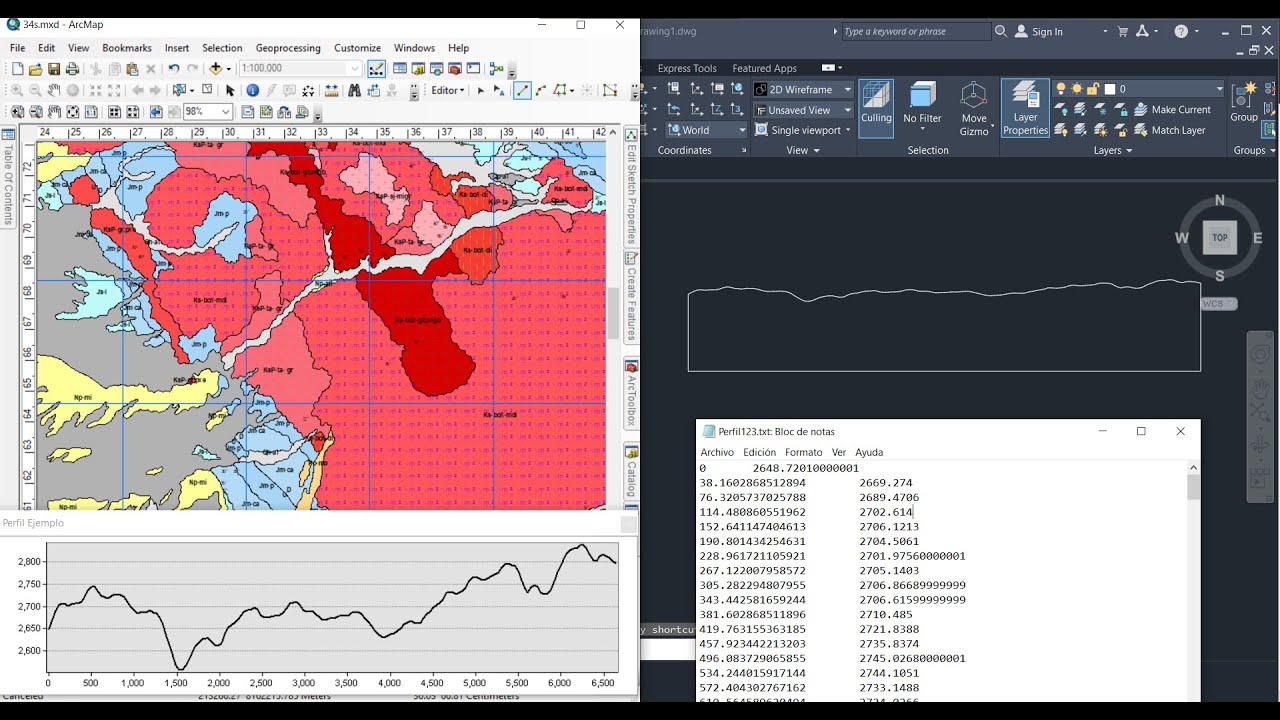Viewport: 1280px width, 720px height.
Task: Expand the 2D Wireframe visual style dropdown
Action: tap(847, 89)
